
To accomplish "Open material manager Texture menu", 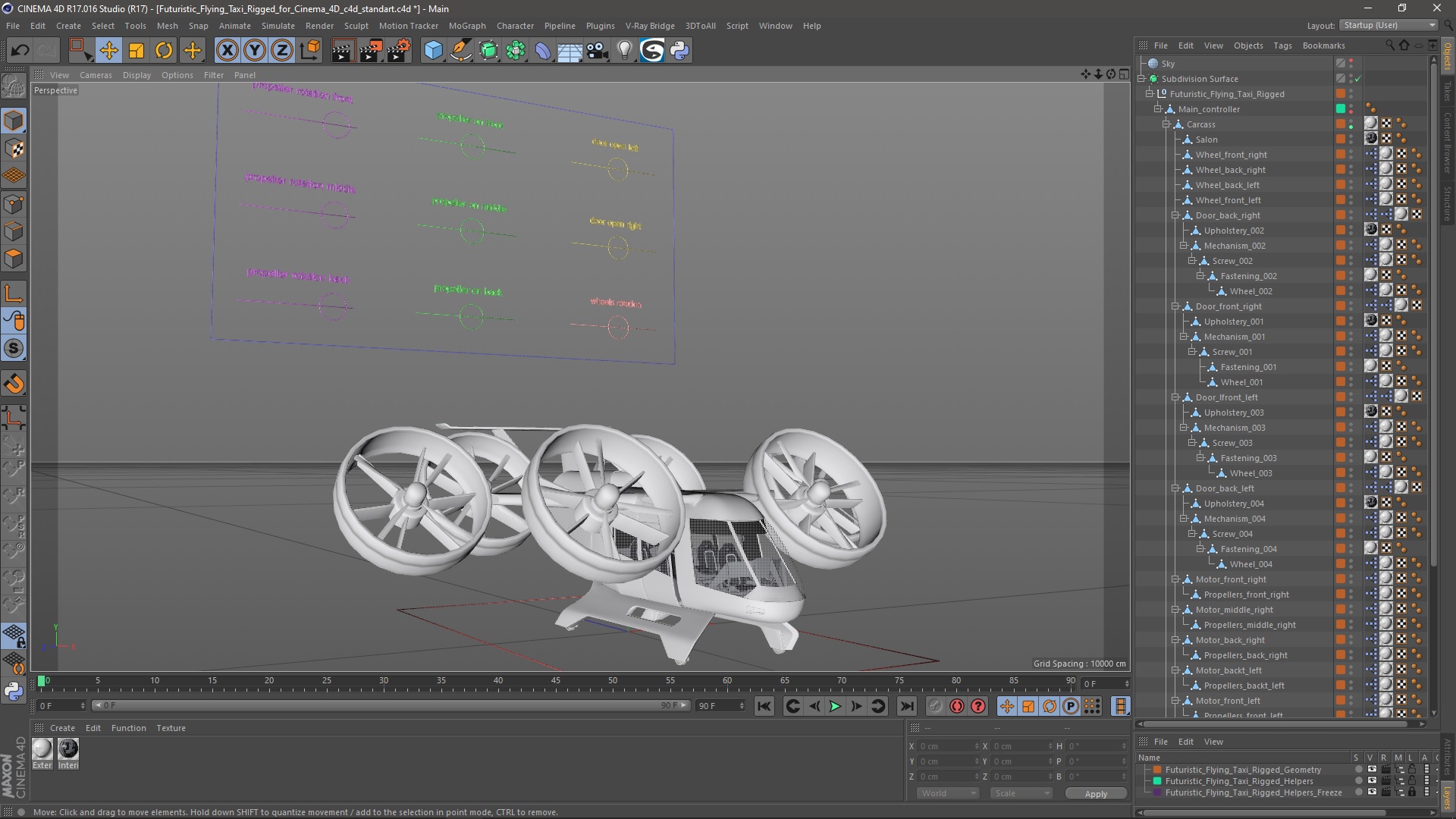I will pyautogui.click(x=171, y=728).
